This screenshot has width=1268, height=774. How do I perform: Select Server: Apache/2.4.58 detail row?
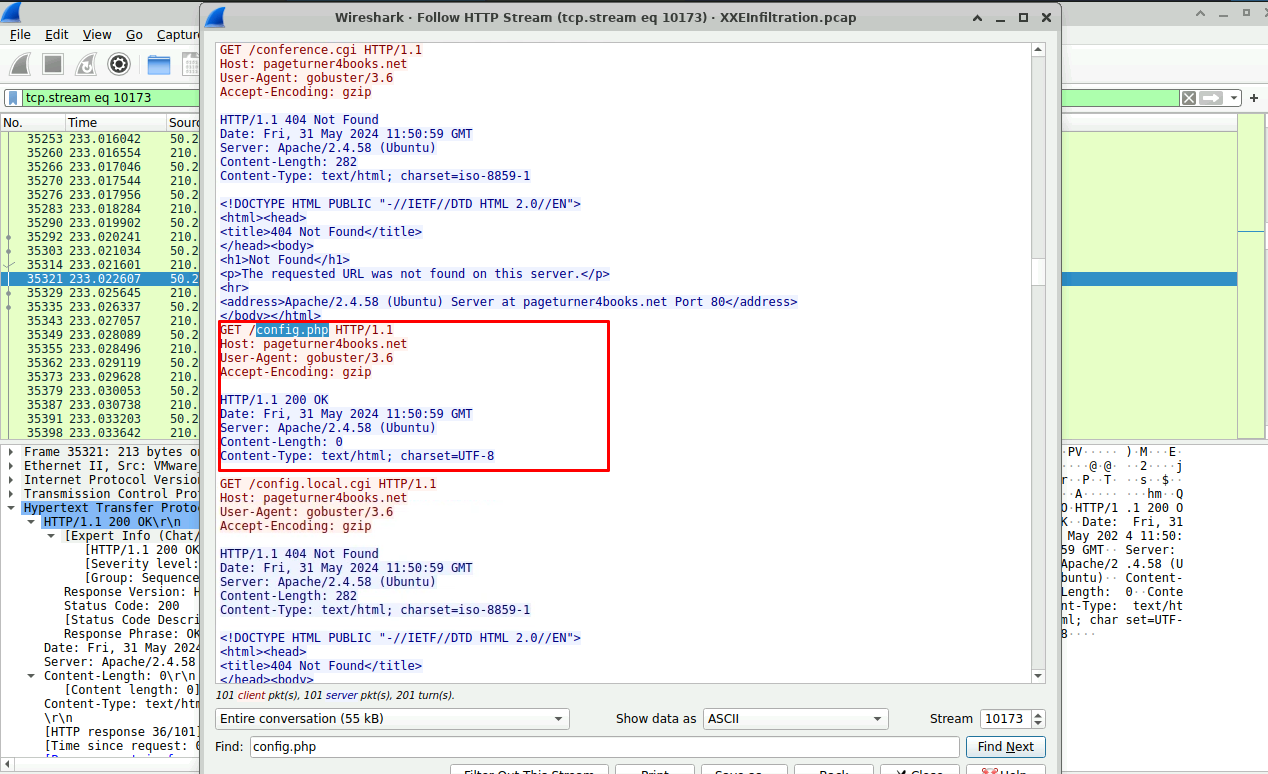pyautogui.click(x=121, y=662)
